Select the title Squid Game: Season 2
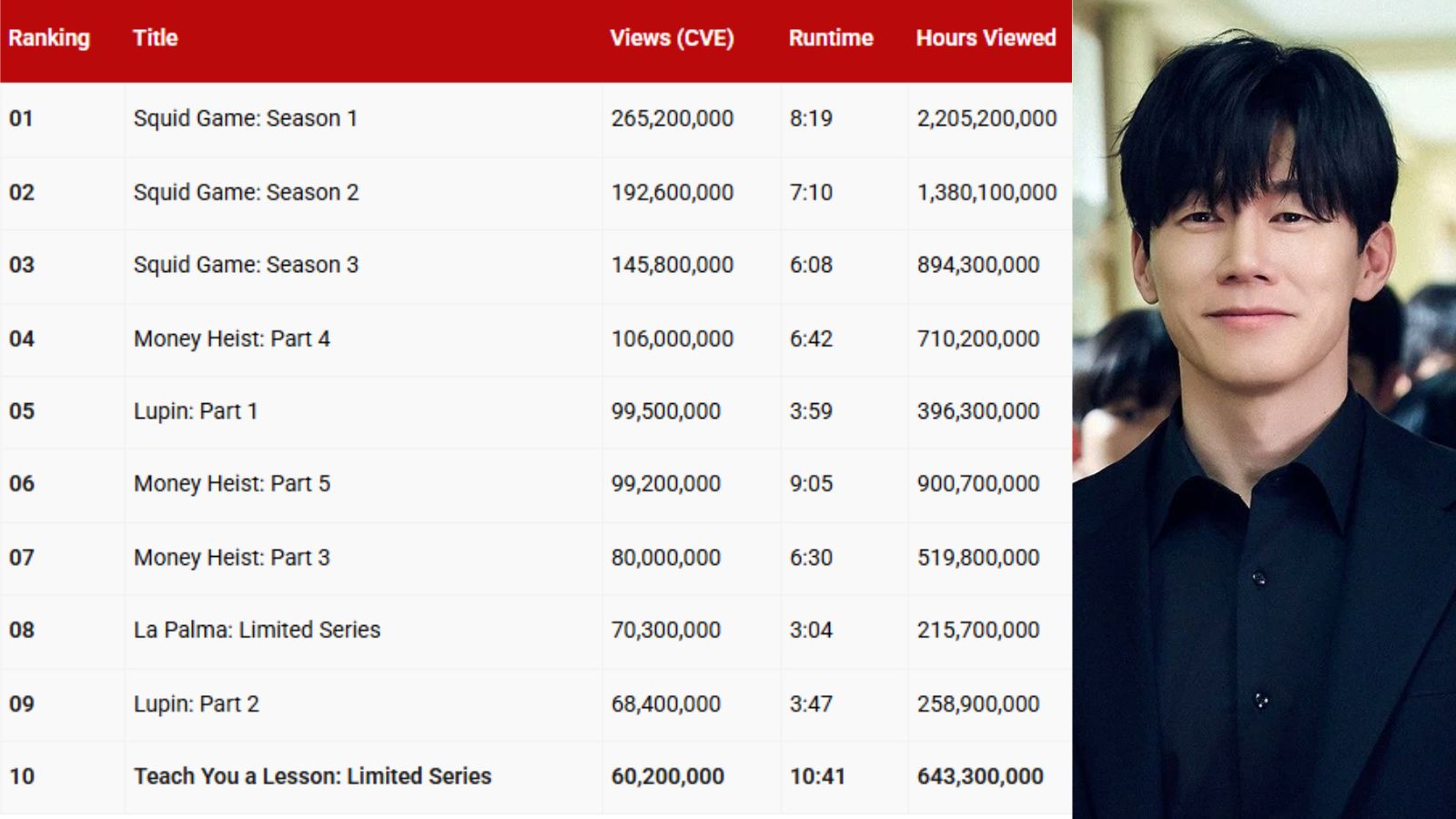The width and height of the screenshot is (1456, 819). pos(247,193)
